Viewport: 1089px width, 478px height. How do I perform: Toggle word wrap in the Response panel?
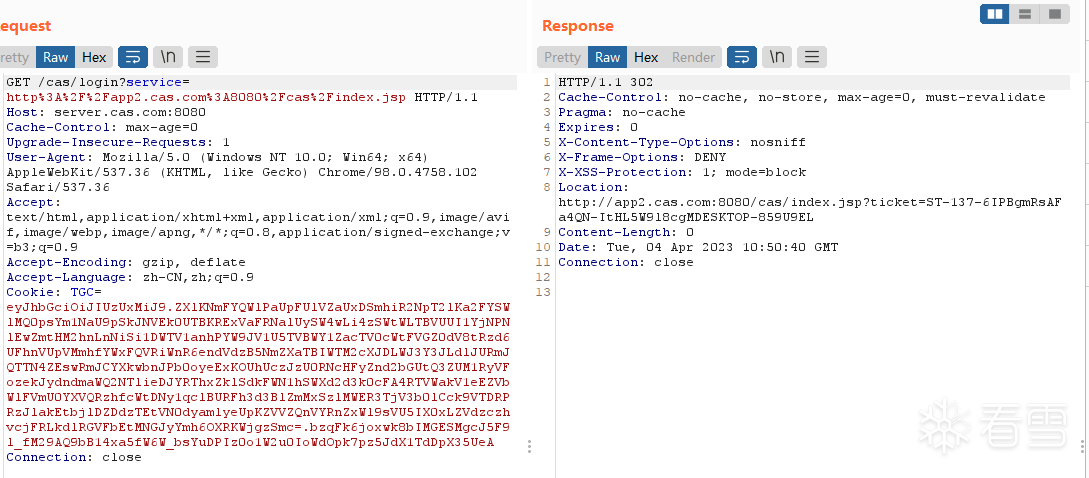click(742, 57)
